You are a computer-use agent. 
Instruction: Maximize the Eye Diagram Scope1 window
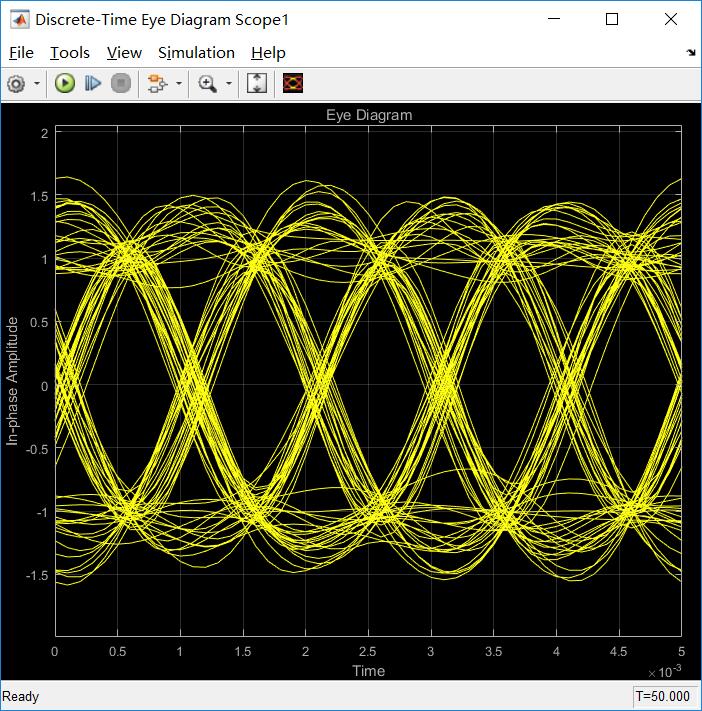(612, 19)
